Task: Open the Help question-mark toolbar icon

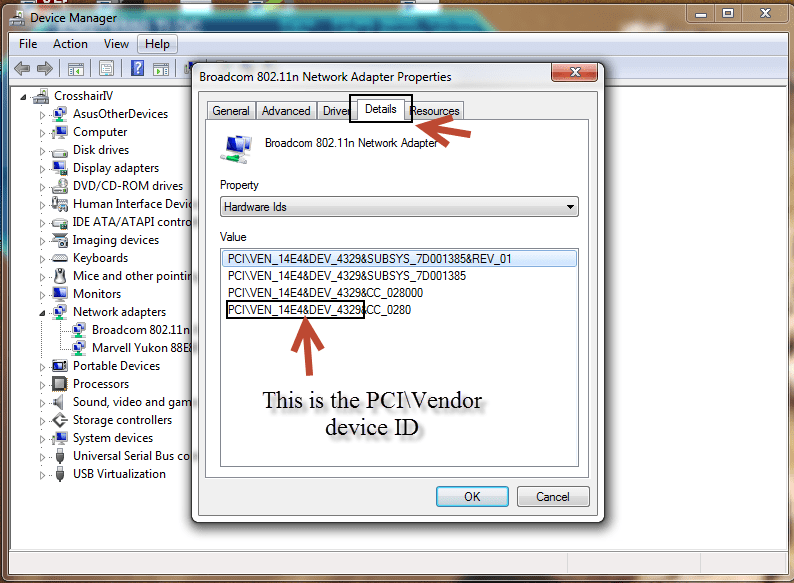Action: click(x=137, y=68)
